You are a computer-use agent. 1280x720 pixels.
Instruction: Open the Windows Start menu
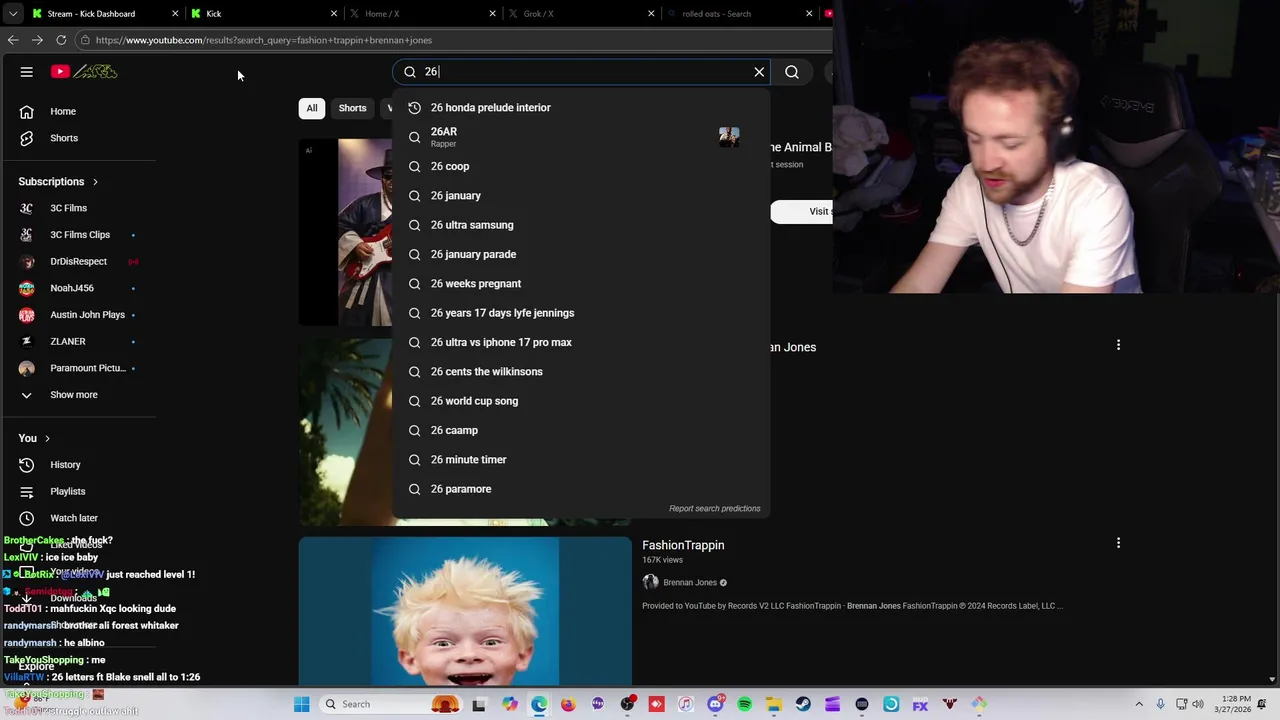[x=302, y=704]
